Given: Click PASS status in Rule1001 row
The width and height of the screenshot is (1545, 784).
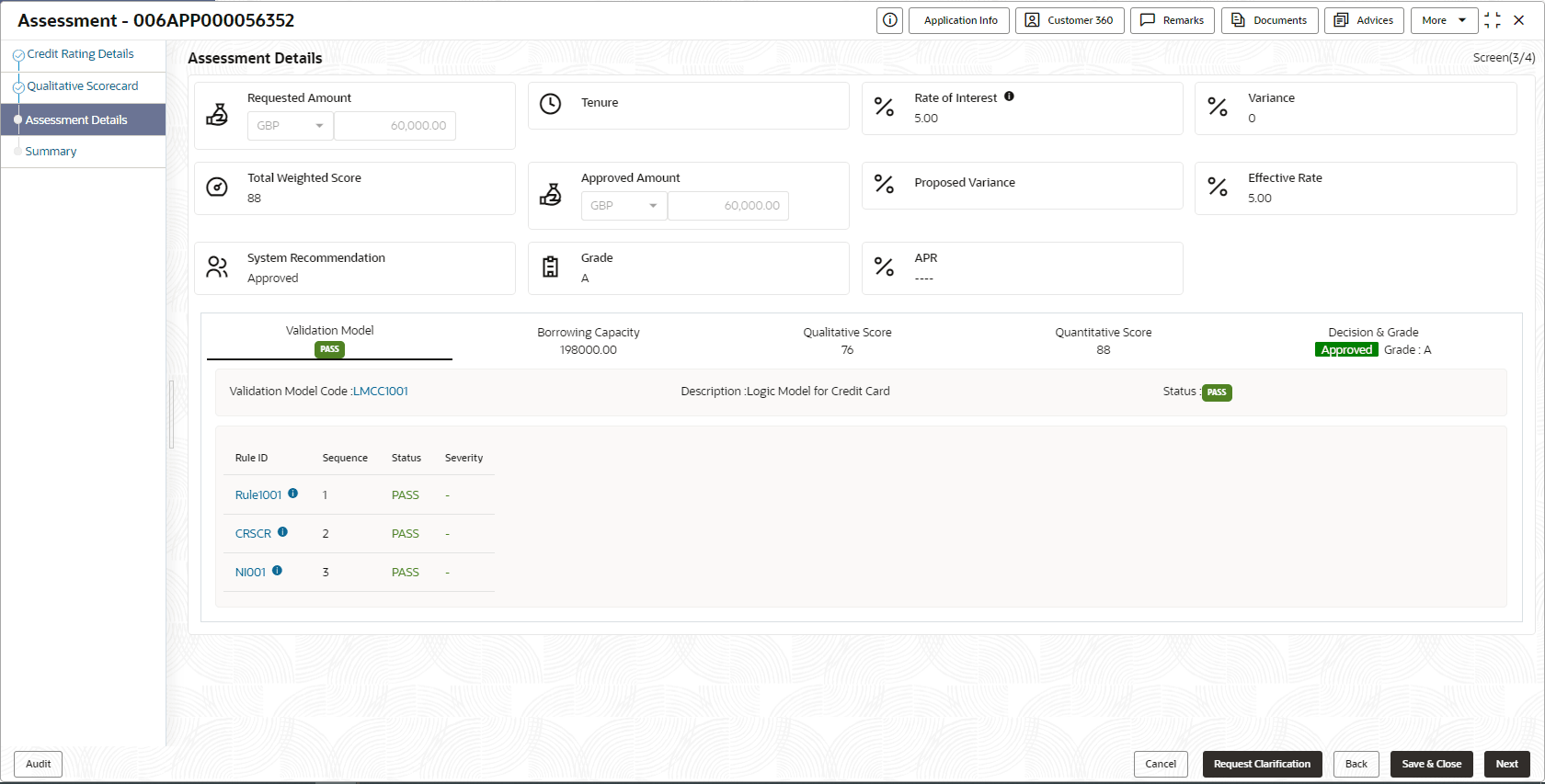Looking at the screenshot, I should (x=405, y=495).
